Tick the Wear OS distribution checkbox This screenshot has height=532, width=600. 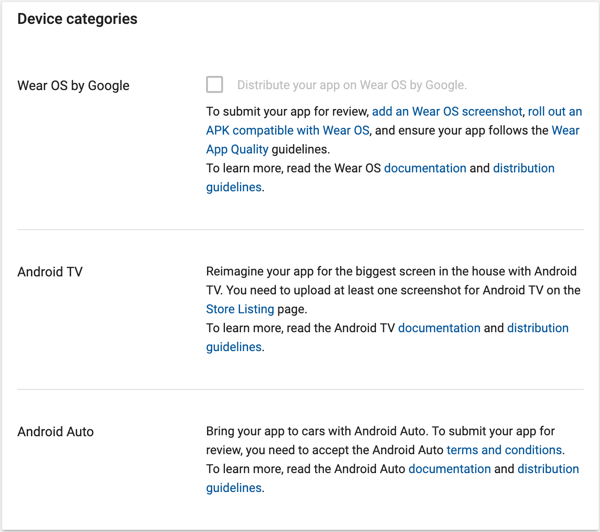pos(214,85)
